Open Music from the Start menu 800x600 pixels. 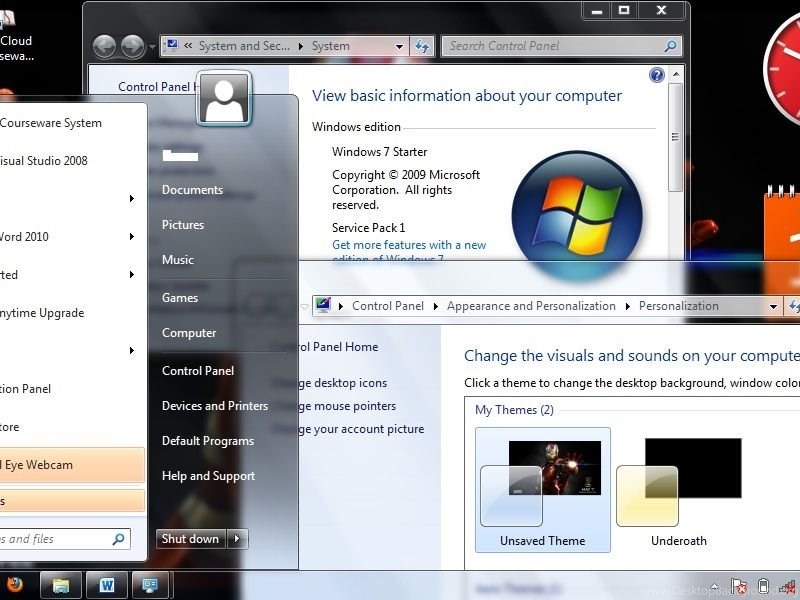[178, 260]
